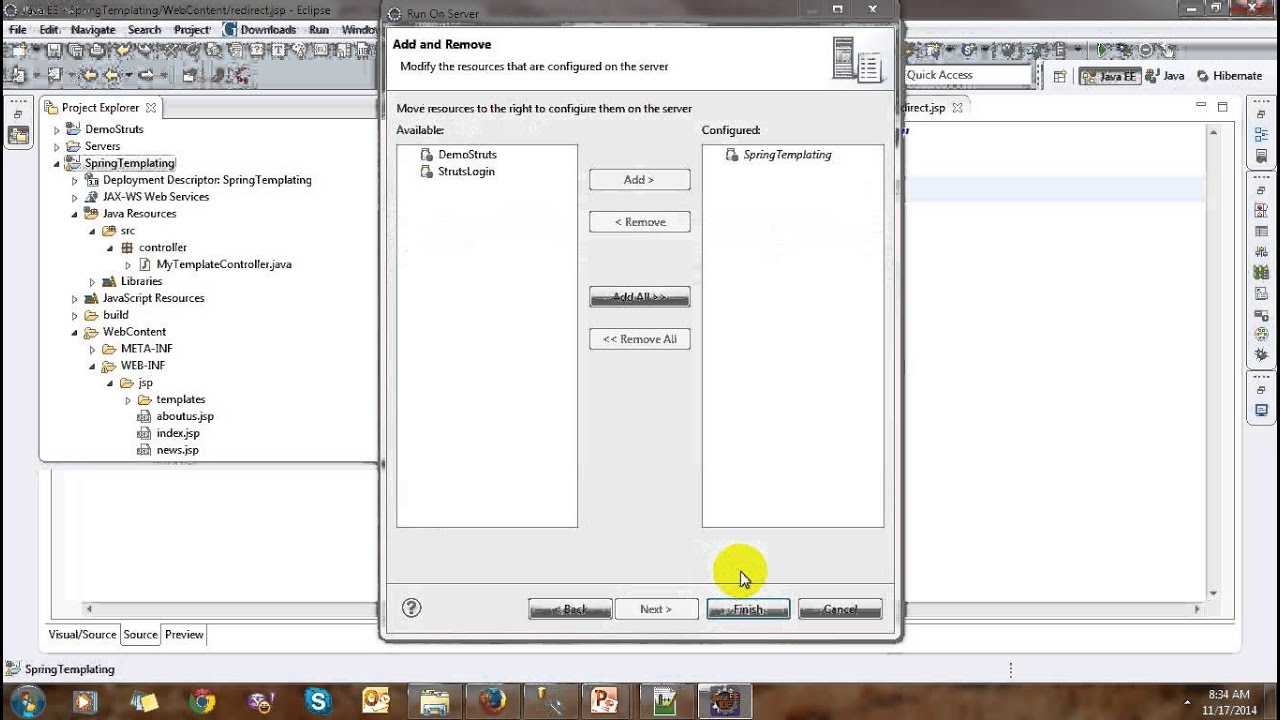Select StrutsLogin in Available list
Image resolution: width=1280 pixels, height=720 pixels.
click(466, 171)
